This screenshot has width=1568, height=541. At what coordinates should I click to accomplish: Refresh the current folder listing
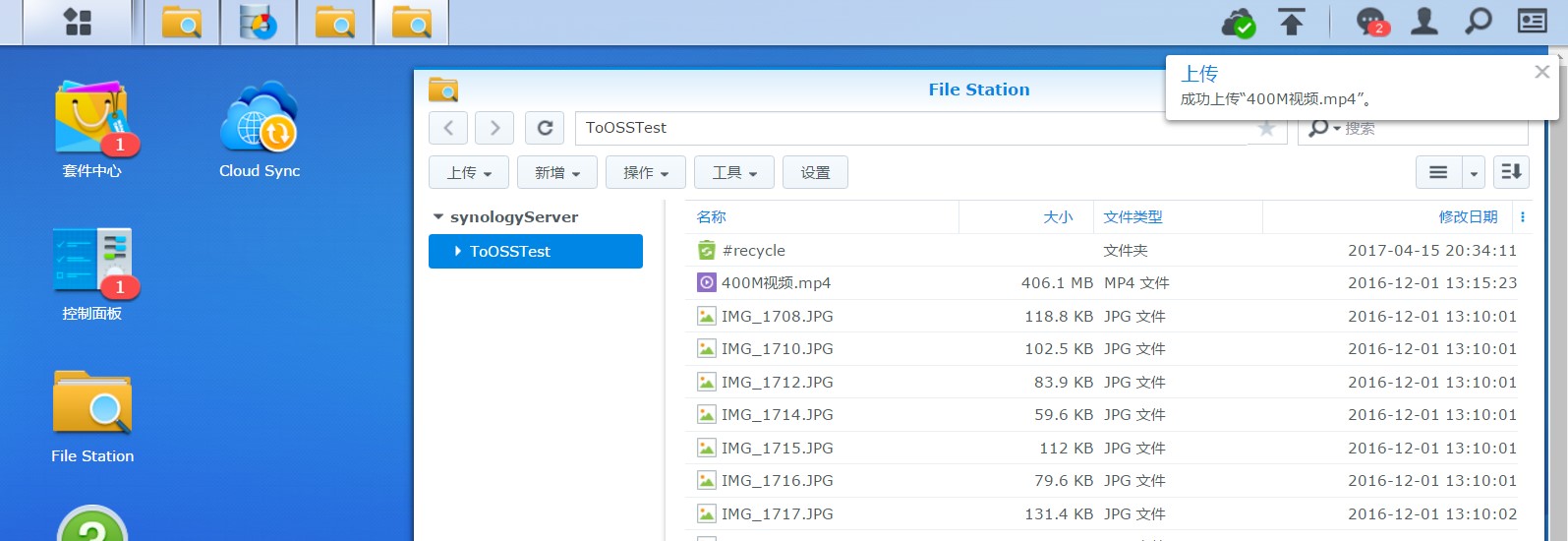[545, 128]
